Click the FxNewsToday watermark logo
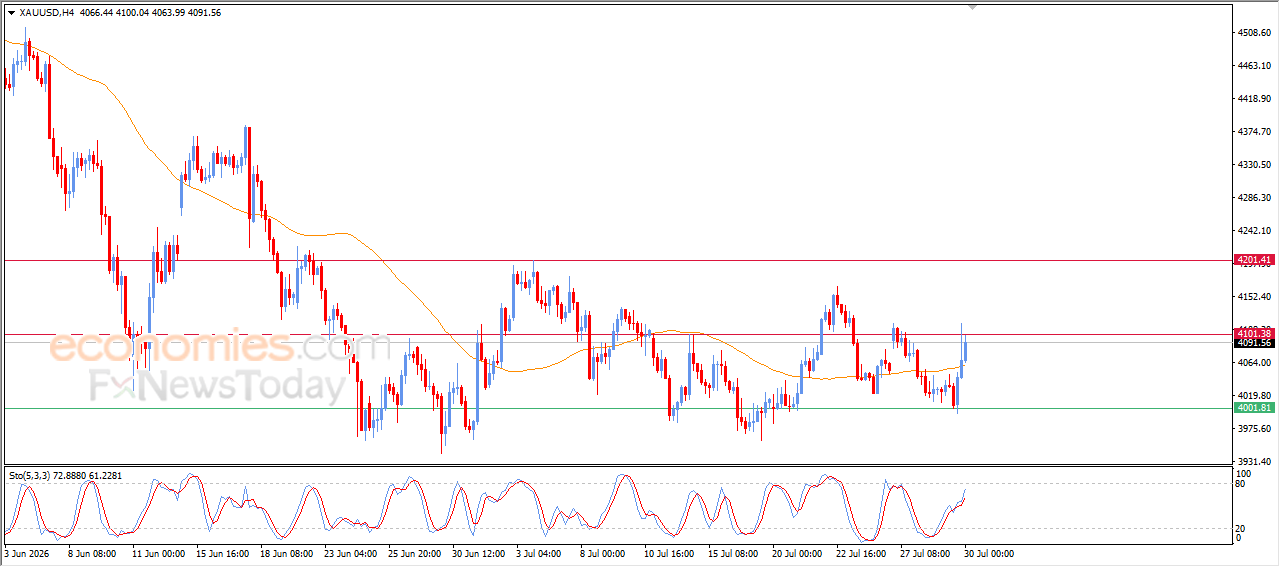Viewport: 1280px width, 567px height. point(218,385)
